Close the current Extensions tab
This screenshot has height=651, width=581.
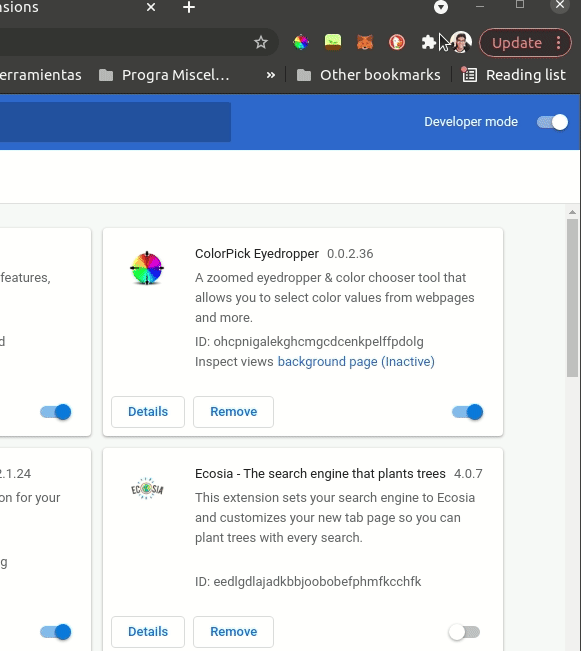pos(151,7)
